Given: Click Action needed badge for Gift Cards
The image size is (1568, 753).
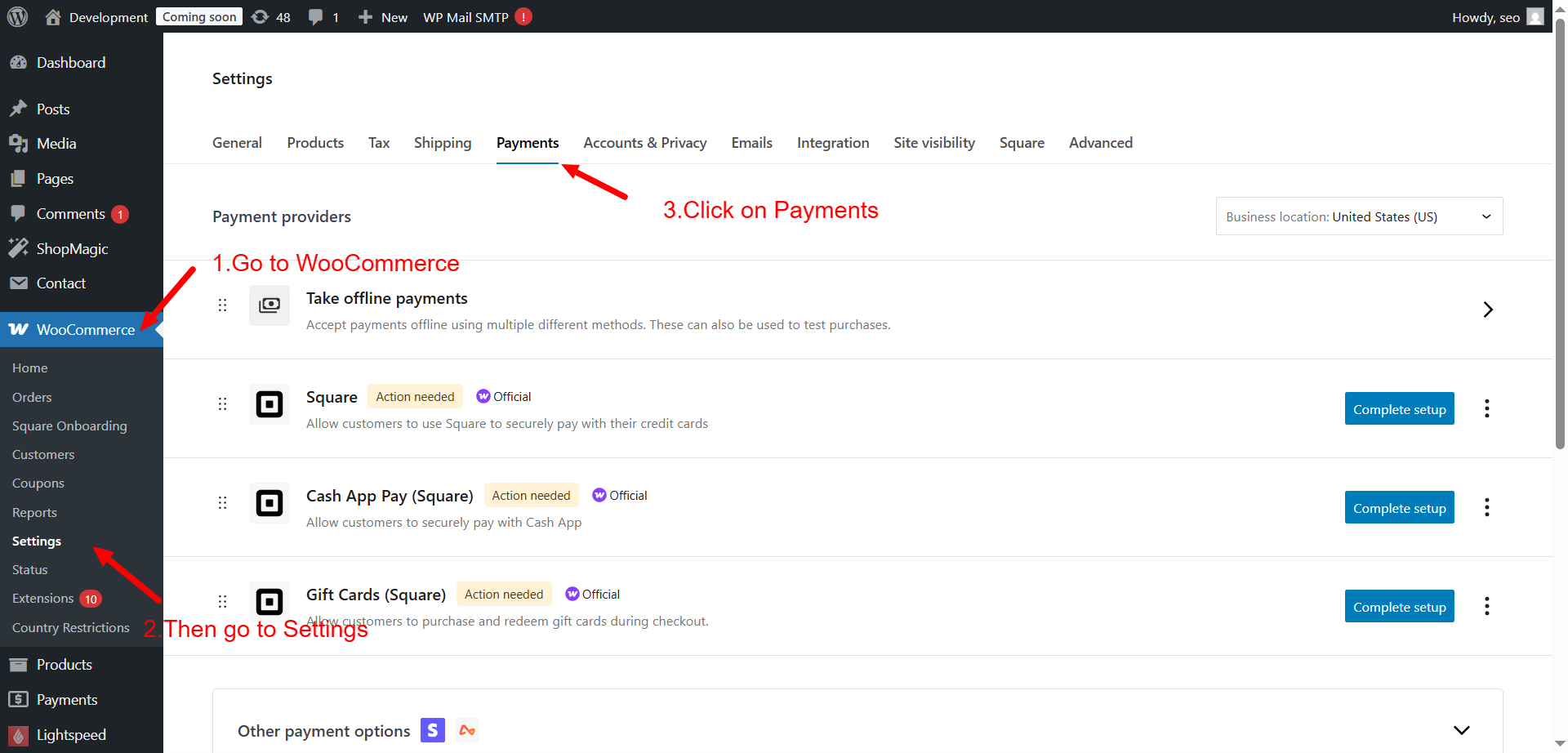Looking at the screenshot, I should pyautogui.click(x=504, y=594).
